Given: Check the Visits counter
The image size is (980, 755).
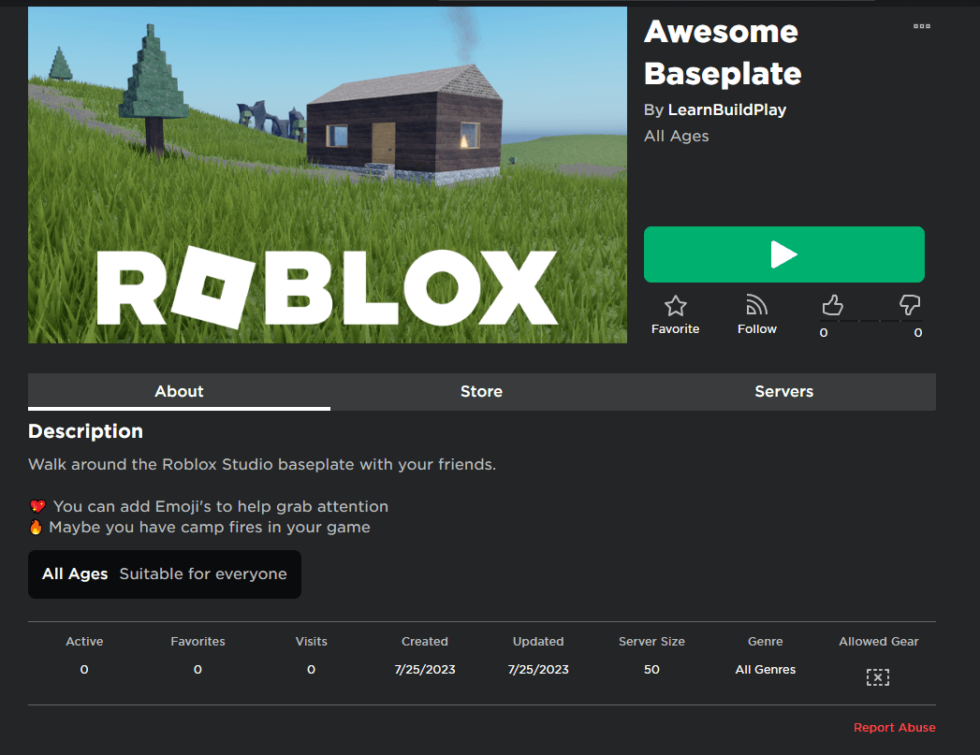Looking at the screenshot, I should click(x=311, y=655).
